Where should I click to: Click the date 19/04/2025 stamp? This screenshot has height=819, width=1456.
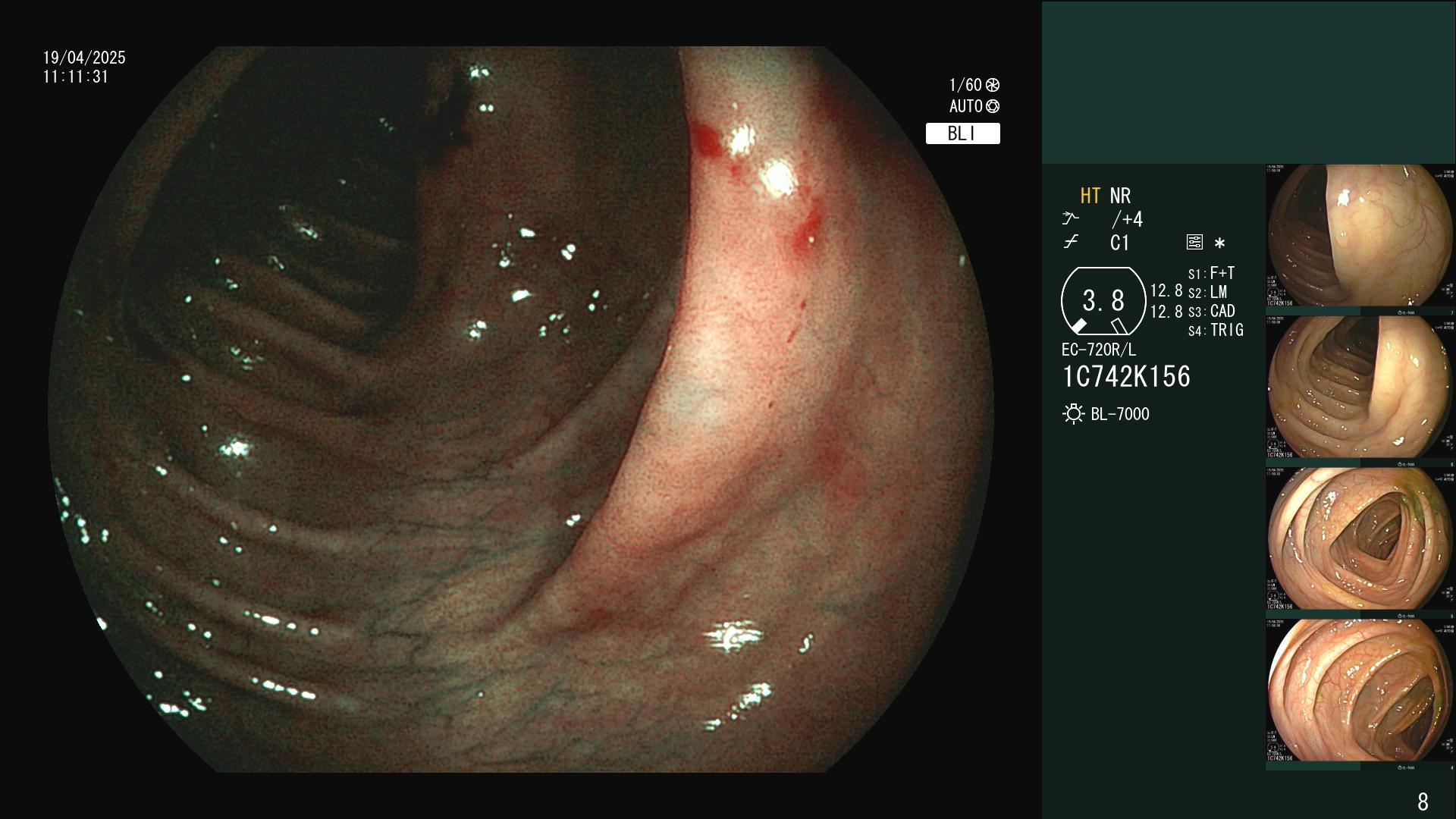pos(84,58)
